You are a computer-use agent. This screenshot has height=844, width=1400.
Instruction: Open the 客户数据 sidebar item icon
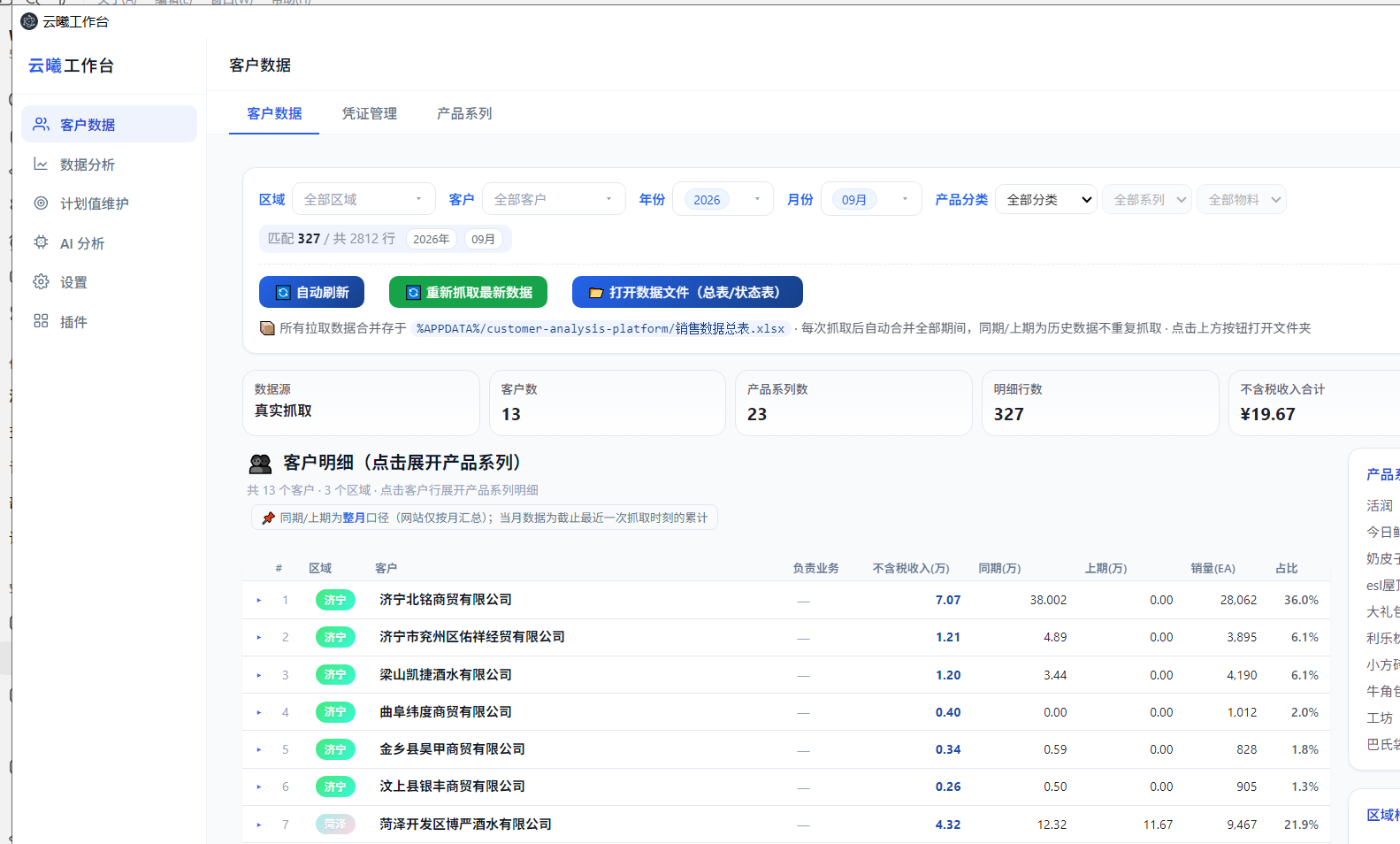pyautogui.click(x=41, y=125)
